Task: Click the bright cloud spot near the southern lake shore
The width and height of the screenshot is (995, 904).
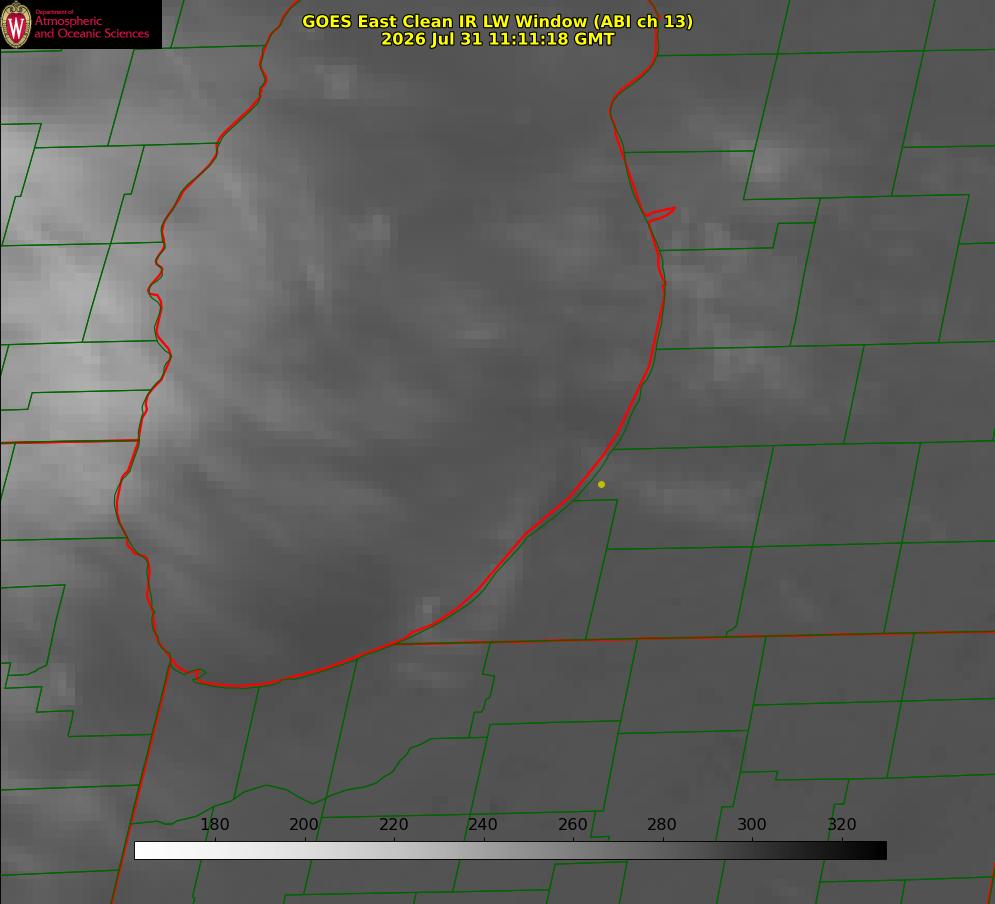Action: [428, 610]
